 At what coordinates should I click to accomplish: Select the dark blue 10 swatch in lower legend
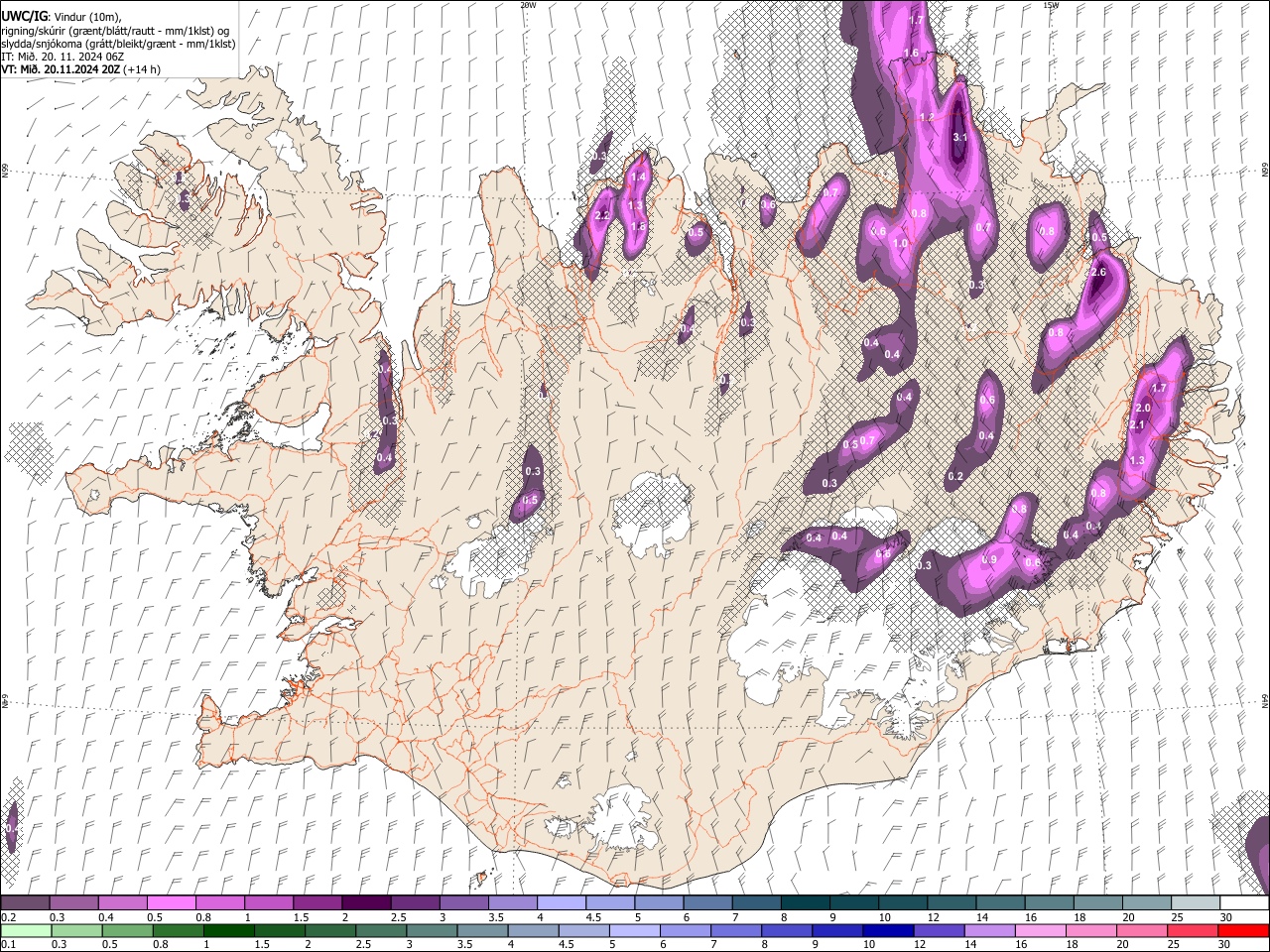(x=888, y=930)
